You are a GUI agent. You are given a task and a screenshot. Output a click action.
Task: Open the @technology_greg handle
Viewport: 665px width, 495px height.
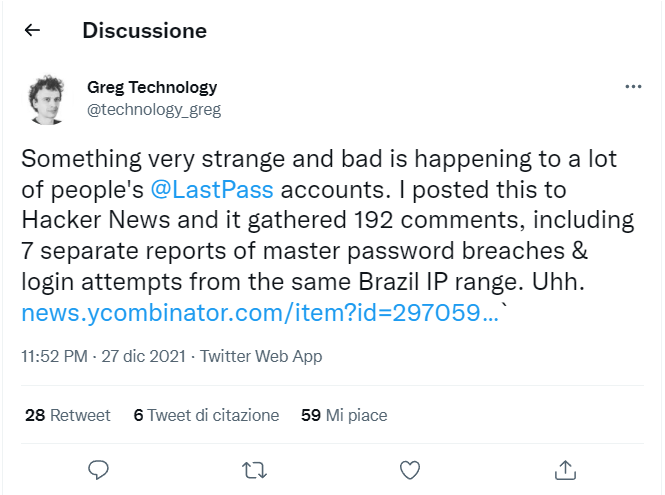154,109
